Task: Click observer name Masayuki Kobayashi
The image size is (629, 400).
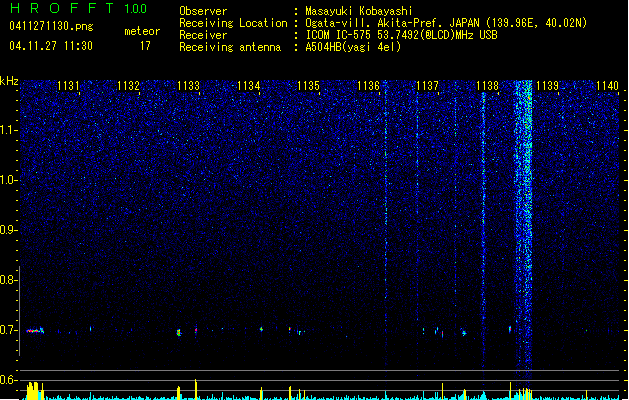Action: pyautogui.click(x=359, y=11)
